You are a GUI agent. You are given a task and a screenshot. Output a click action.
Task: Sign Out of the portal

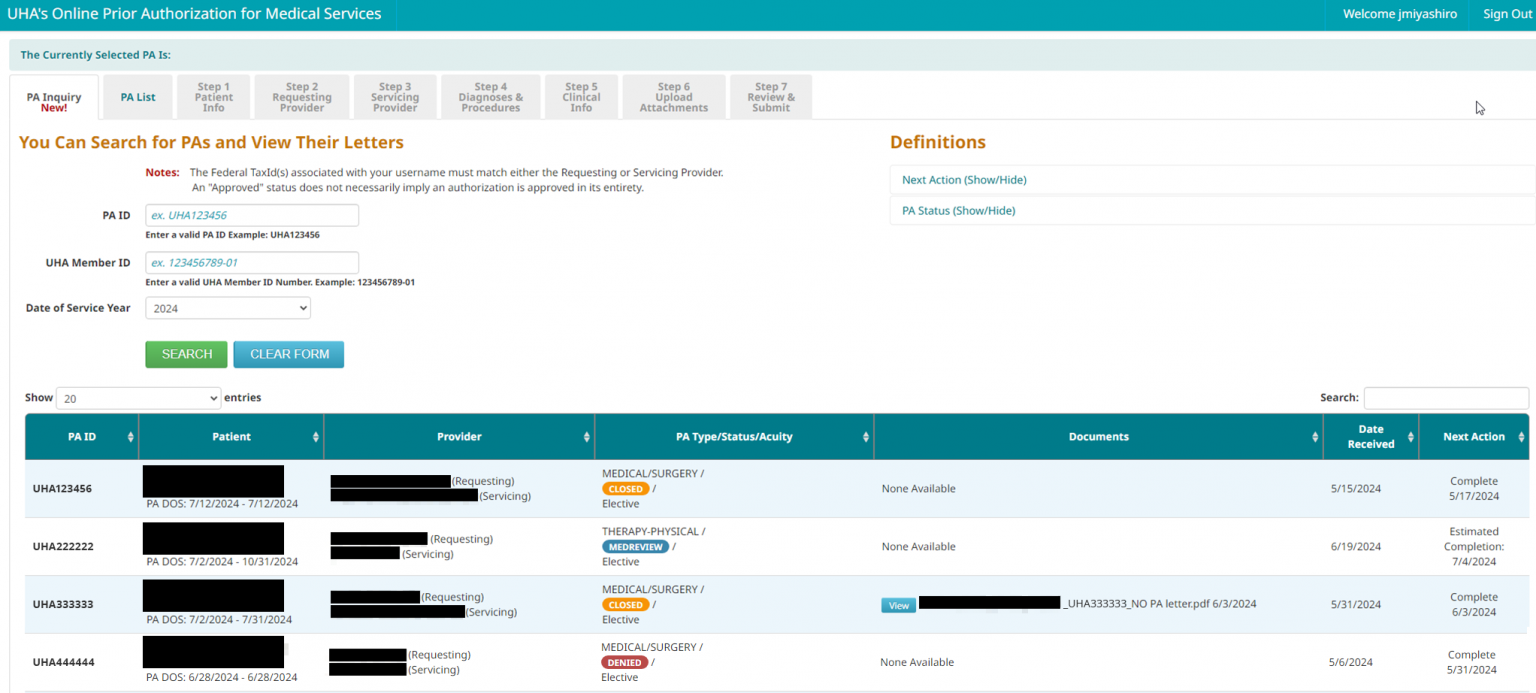point(1507,14)
